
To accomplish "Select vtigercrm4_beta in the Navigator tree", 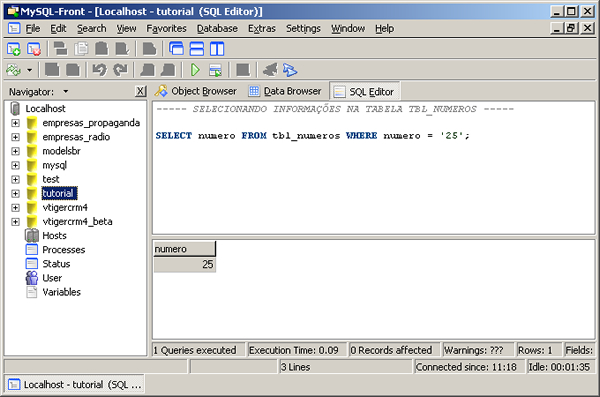I will click(x=77, y=221).
